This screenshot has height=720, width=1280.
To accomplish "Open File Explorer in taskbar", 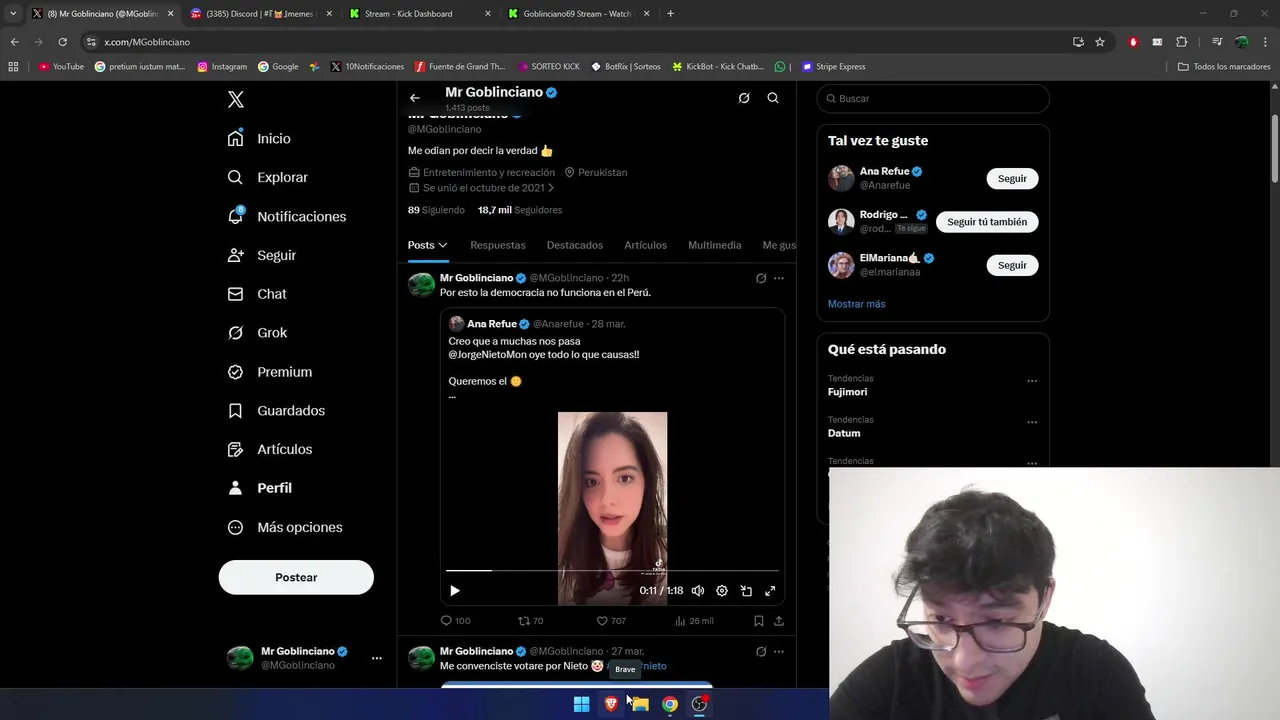I will click(x=640, y=704).
